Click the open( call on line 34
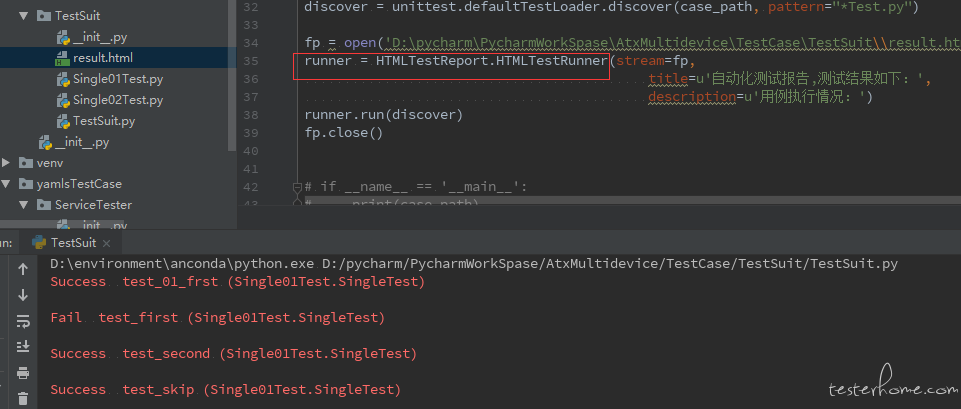Image resolution: width=961 pixels, height=409 pixels. click(x=363, y=43)
